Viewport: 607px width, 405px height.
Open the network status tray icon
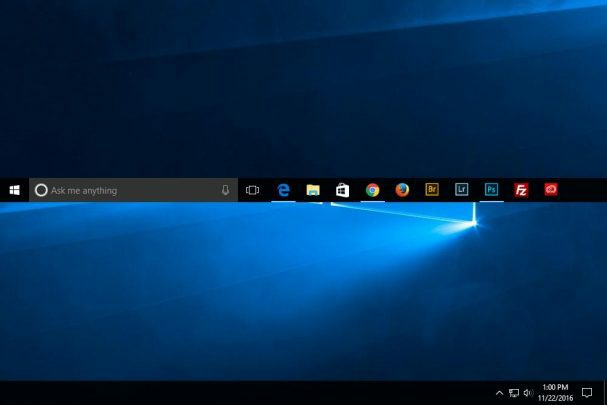[x=513, y=393]
